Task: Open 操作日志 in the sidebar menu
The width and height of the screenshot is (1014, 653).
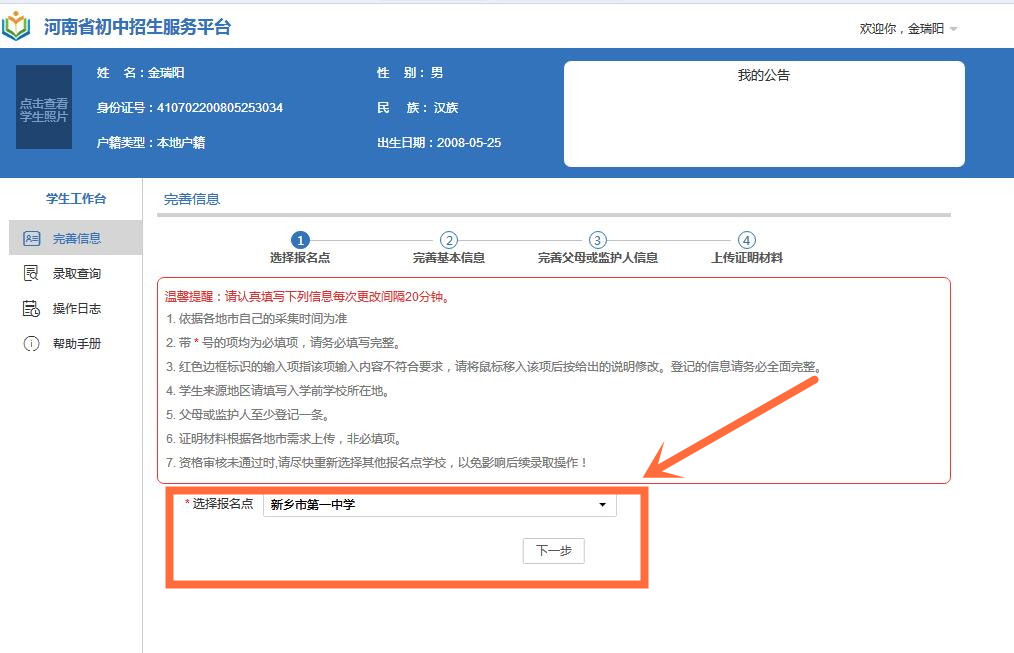Action: 77,308
